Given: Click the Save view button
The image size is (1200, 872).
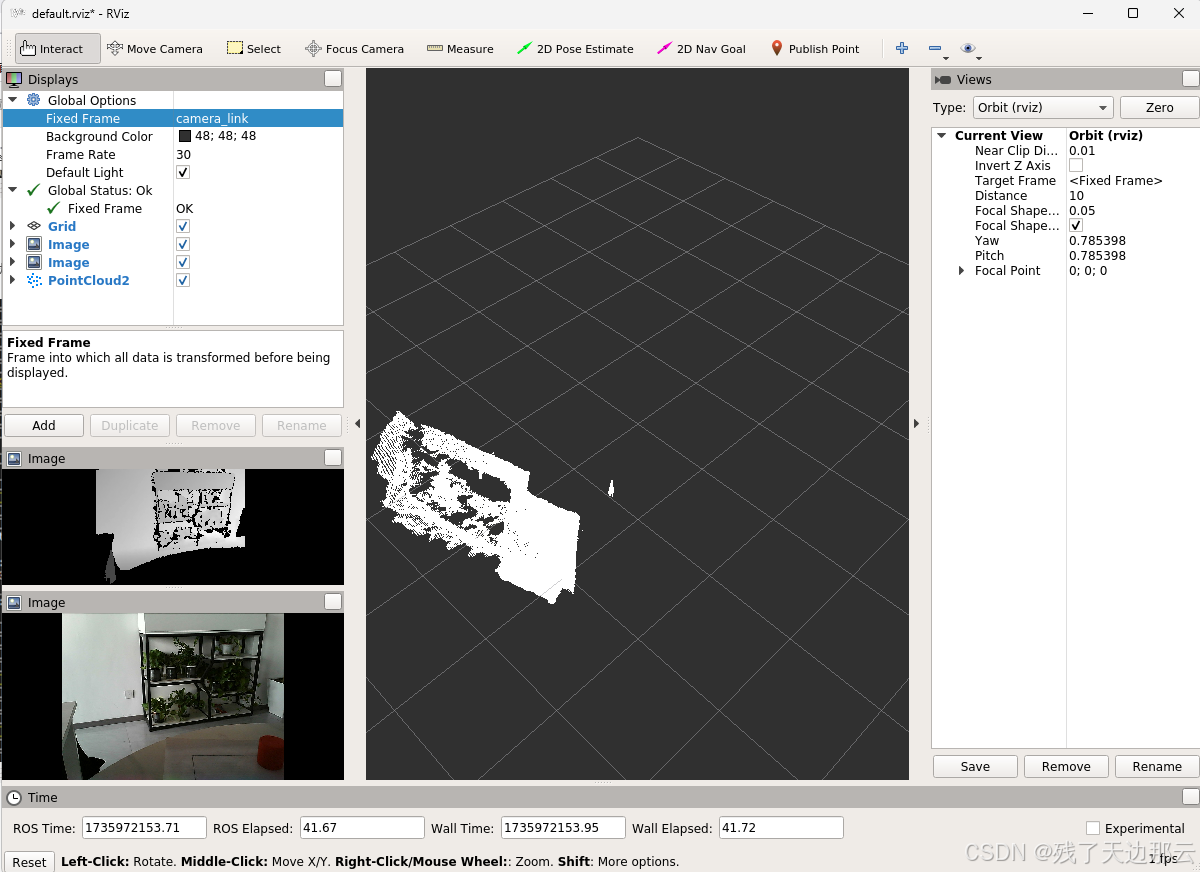Looking at the screenshot, I should (x=975, y=766).
